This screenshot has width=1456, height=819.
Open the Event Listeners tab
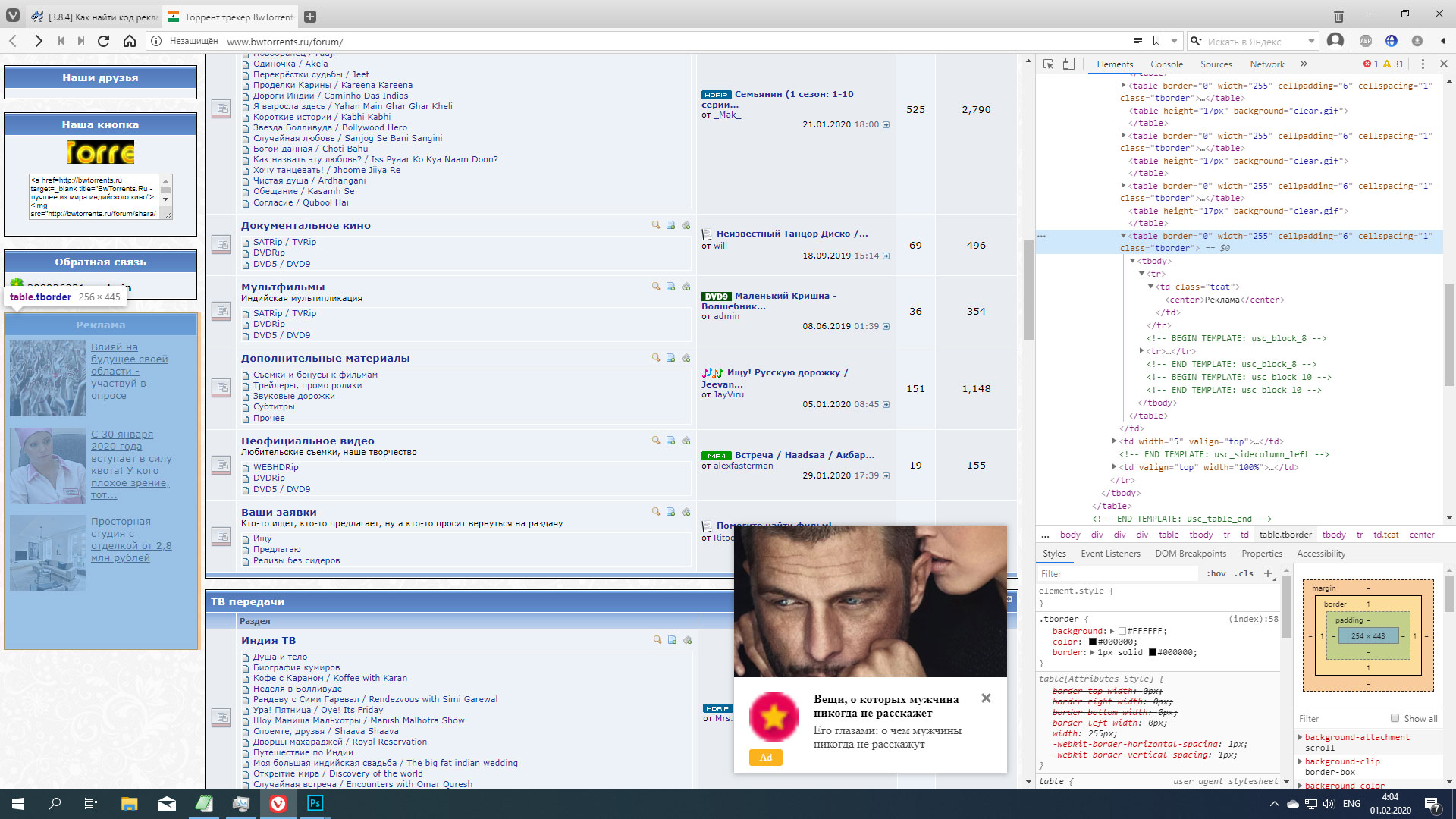pos(1110,554)
